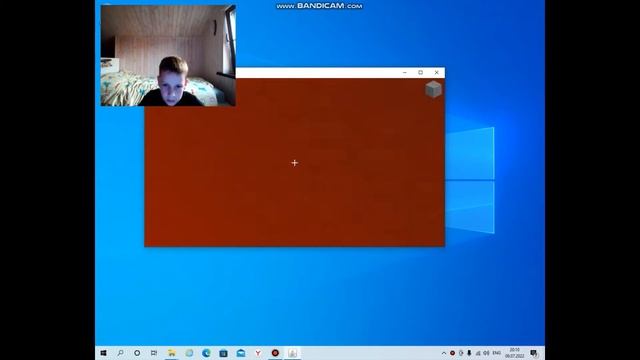Click the gray cube icon in red window

click(x=433, y=89)
